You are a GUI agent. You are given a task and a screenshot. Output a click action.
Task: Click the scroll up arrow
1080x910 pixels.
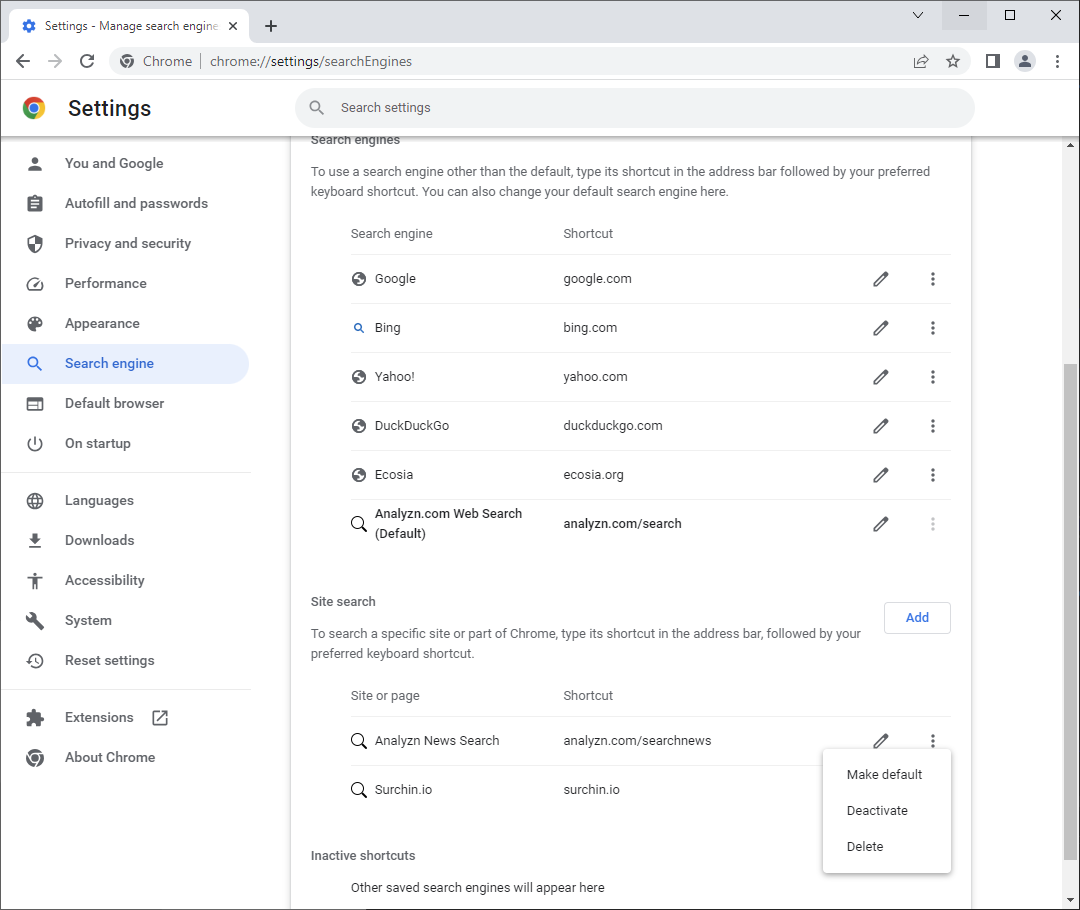(1070, 145)
